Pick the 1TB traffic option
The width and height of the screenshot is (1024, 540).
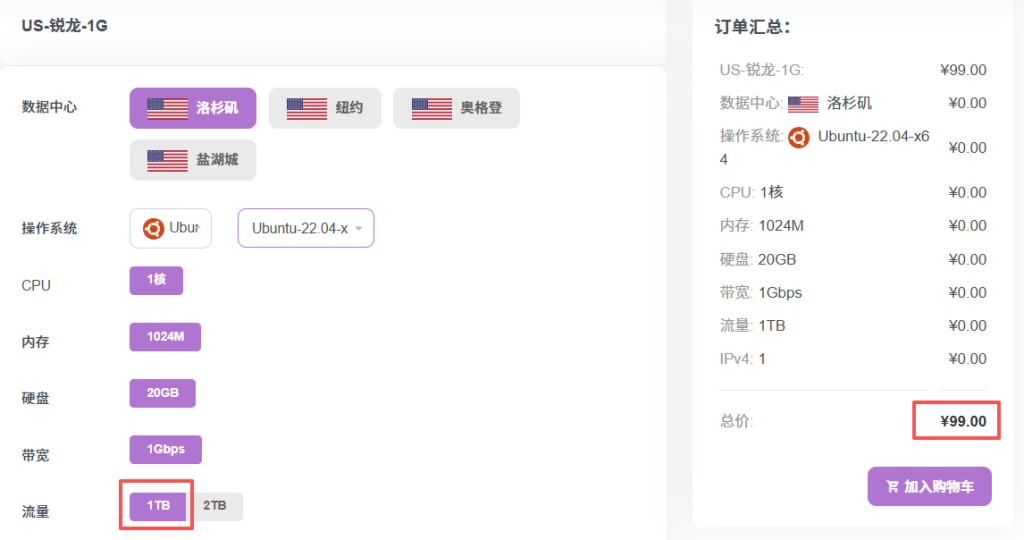(158, 506)
